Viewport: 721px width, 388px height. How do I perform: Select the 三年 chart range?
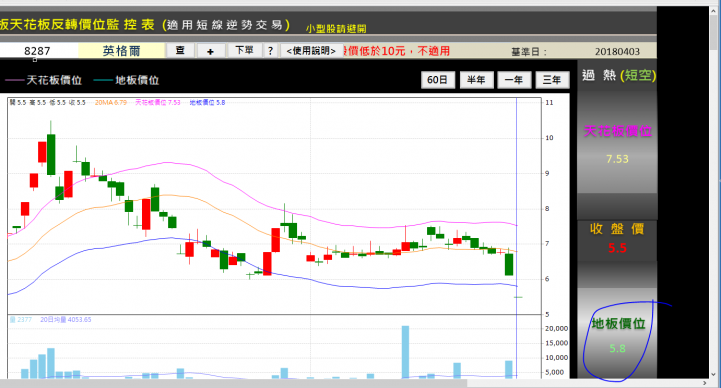(x=552, y=80)
